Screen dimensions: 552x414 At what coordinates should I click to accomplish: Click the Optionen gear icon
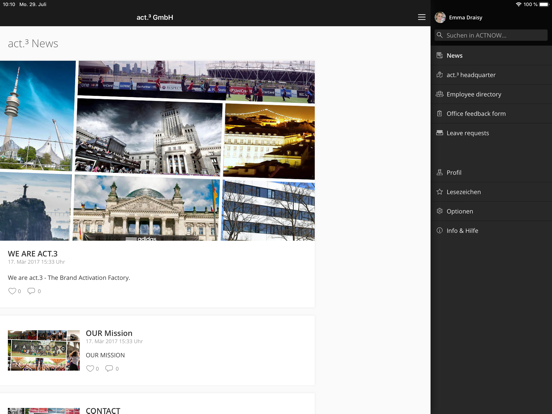439,211
